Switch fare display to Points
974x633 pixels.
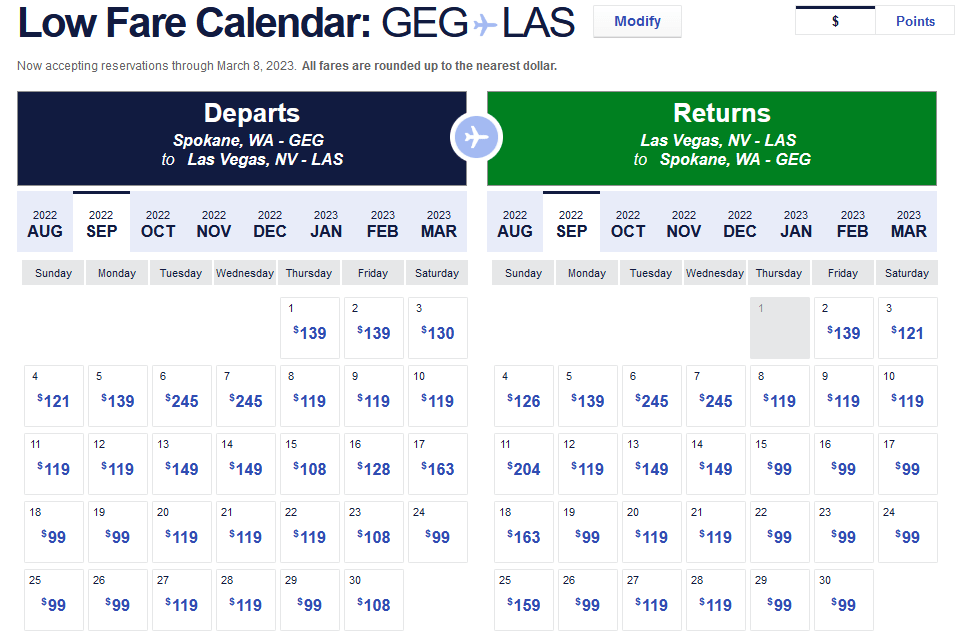pyautogui.click(x=915, y=21)
